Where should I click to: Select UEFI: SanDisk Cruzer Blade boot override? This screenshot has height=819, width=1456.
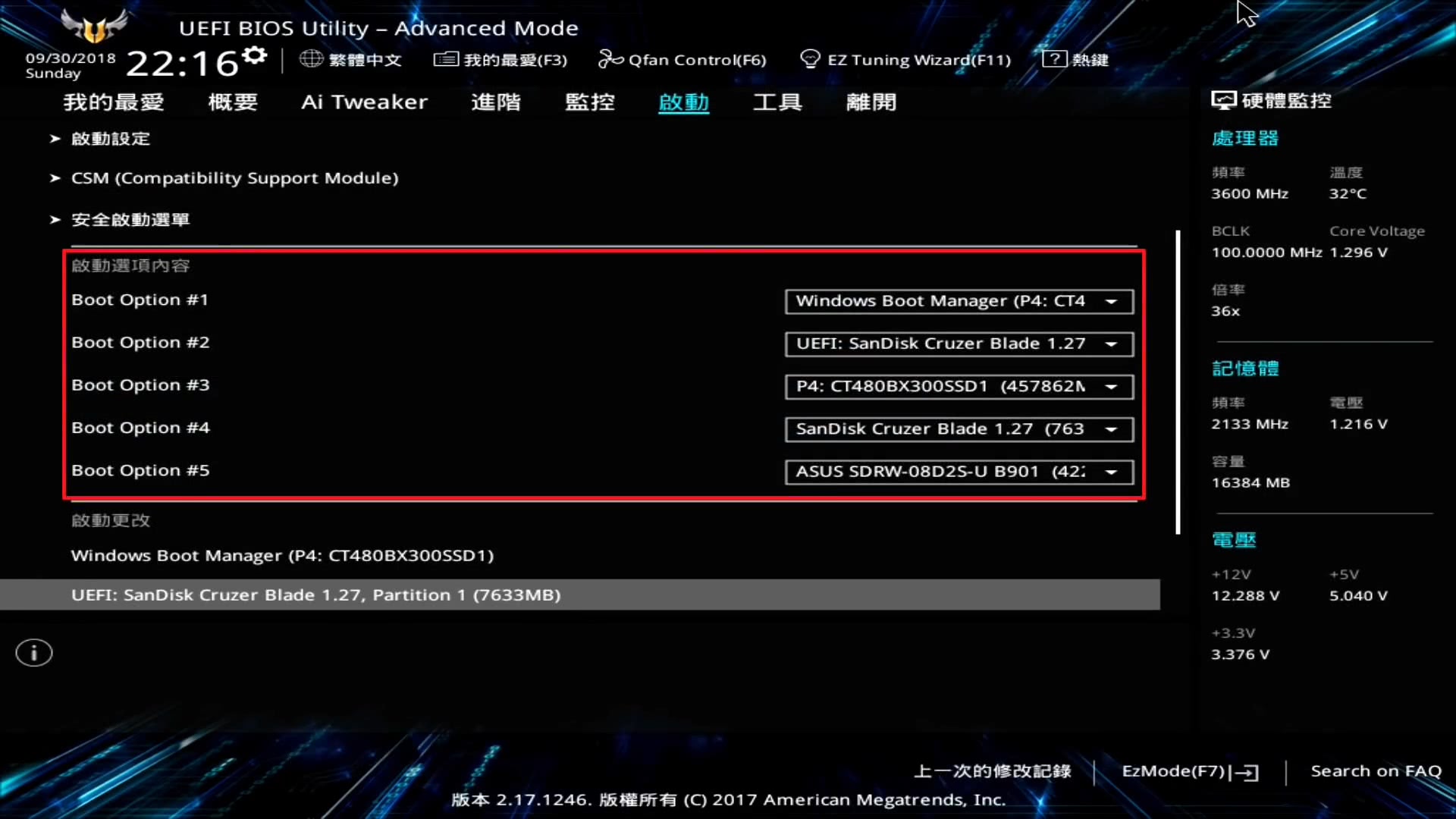tap(316, 595)
